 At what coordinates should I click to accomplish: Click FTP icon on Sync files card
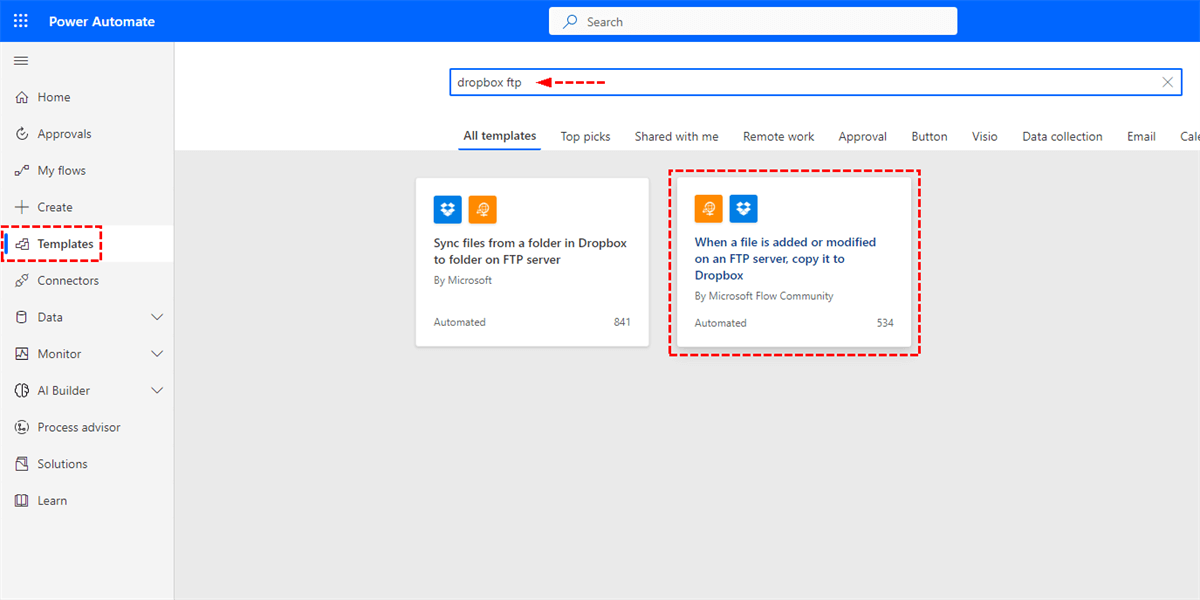click(483, 209)
